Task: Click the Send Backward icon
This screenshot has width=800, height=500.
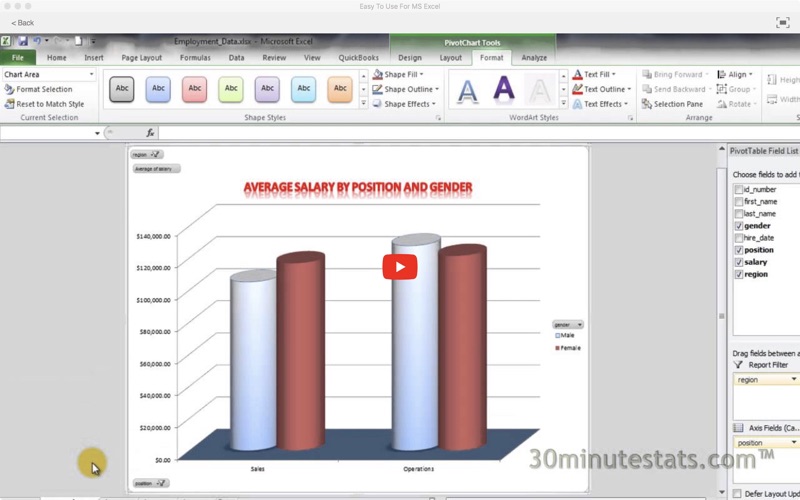Action: pos(647,89)
